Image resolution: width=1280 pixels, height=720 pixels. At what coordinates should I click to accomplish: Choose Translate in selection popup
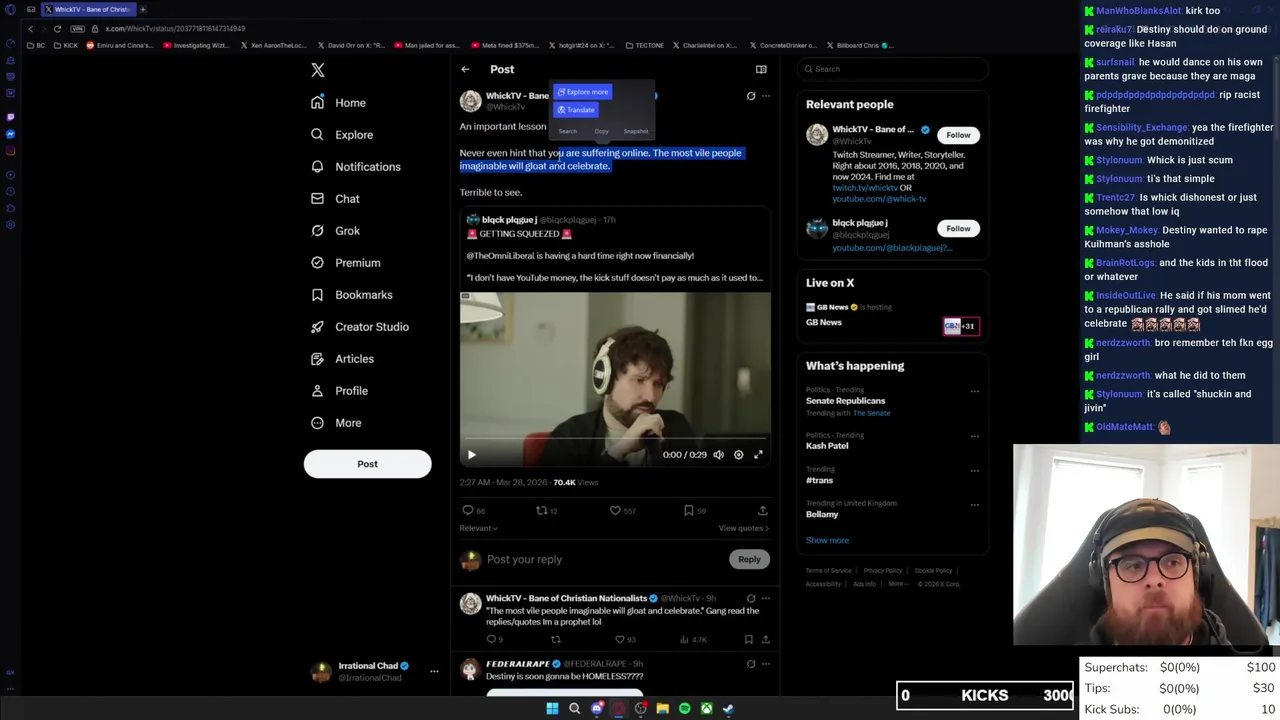576,110
